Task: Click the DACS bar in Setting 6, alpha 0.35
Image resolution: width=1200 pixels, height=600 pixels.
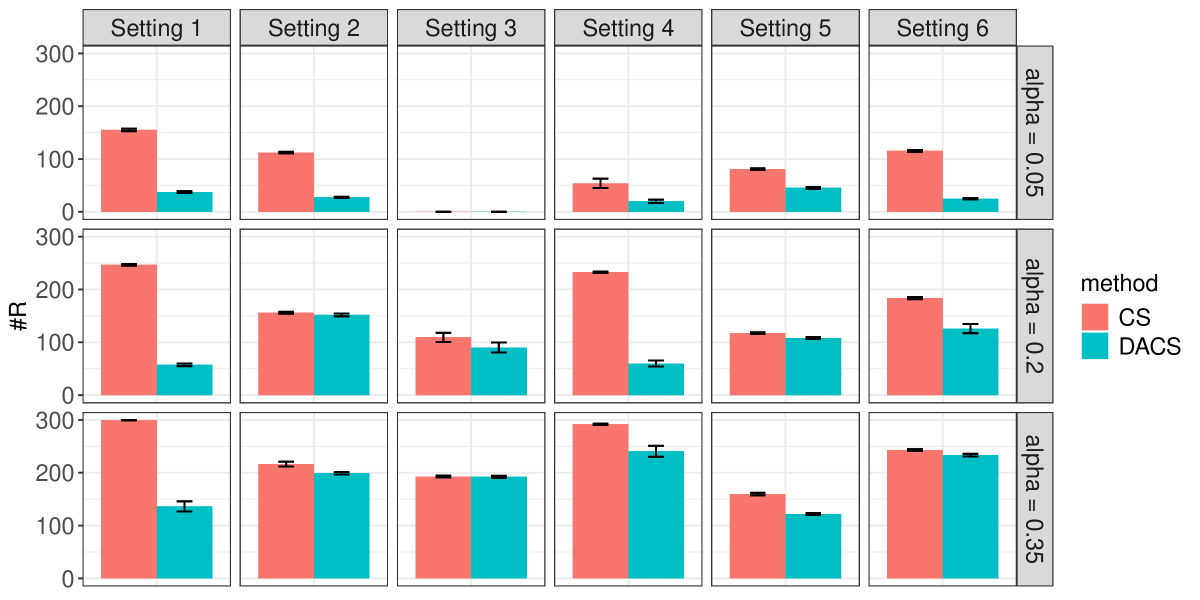Action: 970,516
